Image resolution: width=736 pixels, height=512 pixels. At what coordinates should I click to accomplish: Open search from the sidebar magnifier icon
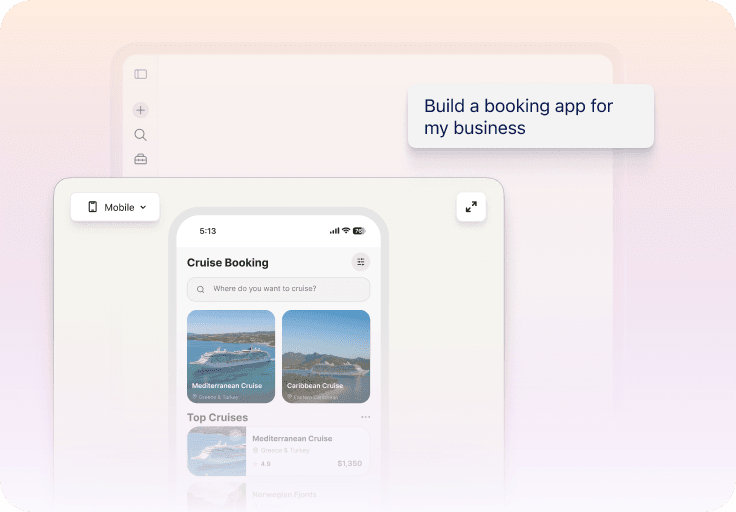pos(140,135)
